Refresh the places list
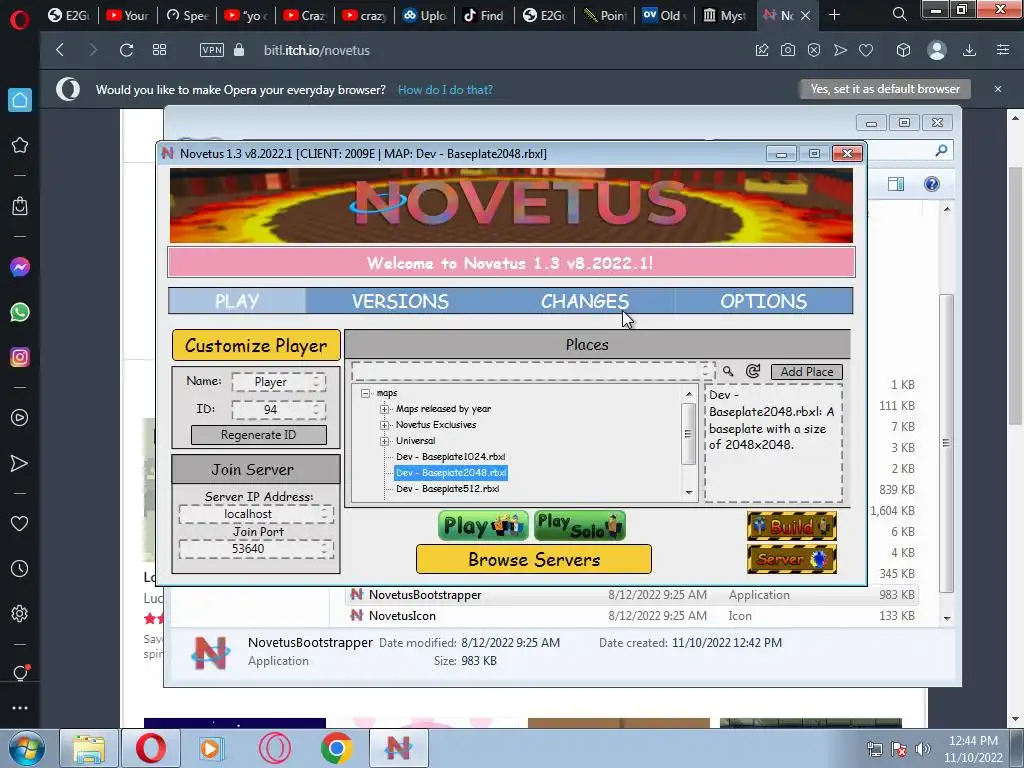 pos(753,372)
